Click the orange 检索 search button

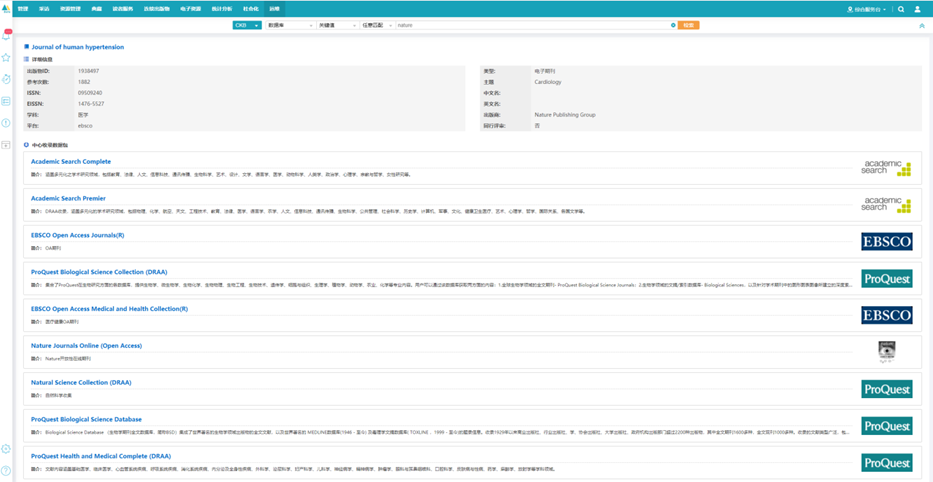pyautogui.click(x=688, y=25)
